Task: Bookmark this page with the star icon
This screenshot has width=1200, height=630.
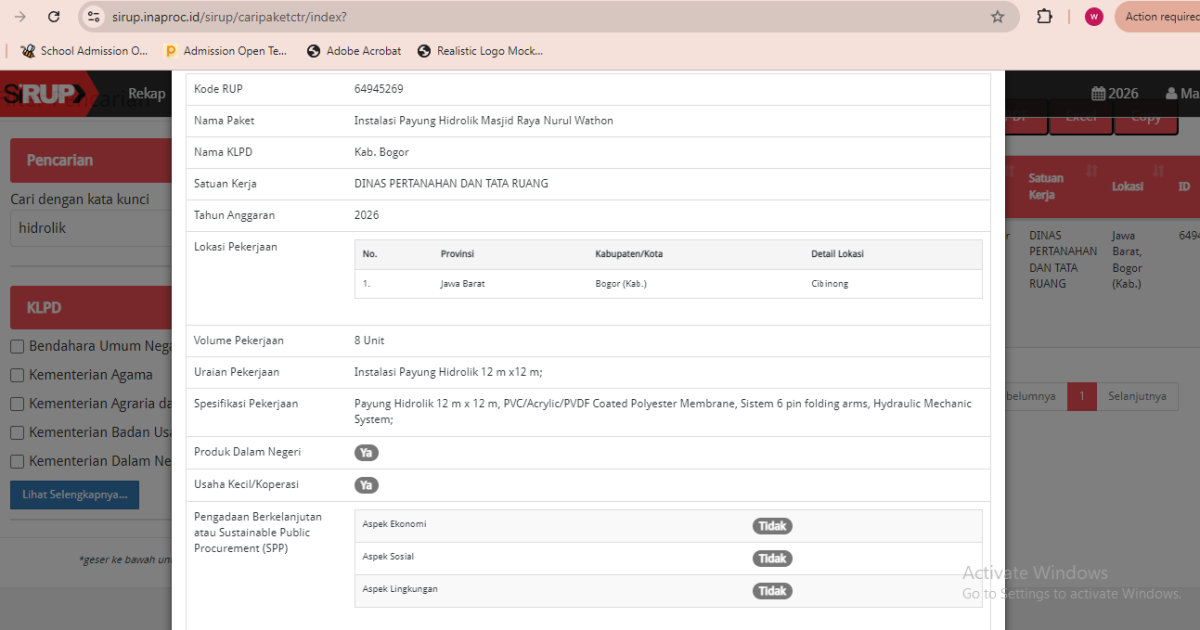Action: [x=997, y=17]
